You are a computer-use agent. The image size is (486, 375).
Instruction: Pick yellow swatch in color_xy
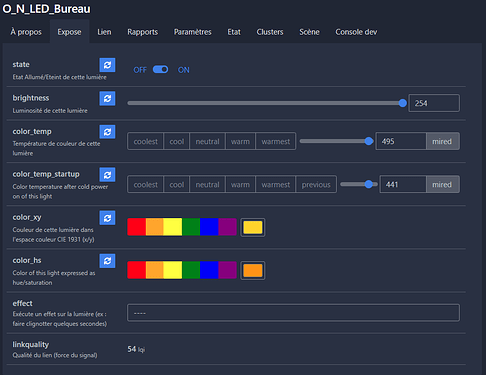pyautogui.click(x=173, y=227)
